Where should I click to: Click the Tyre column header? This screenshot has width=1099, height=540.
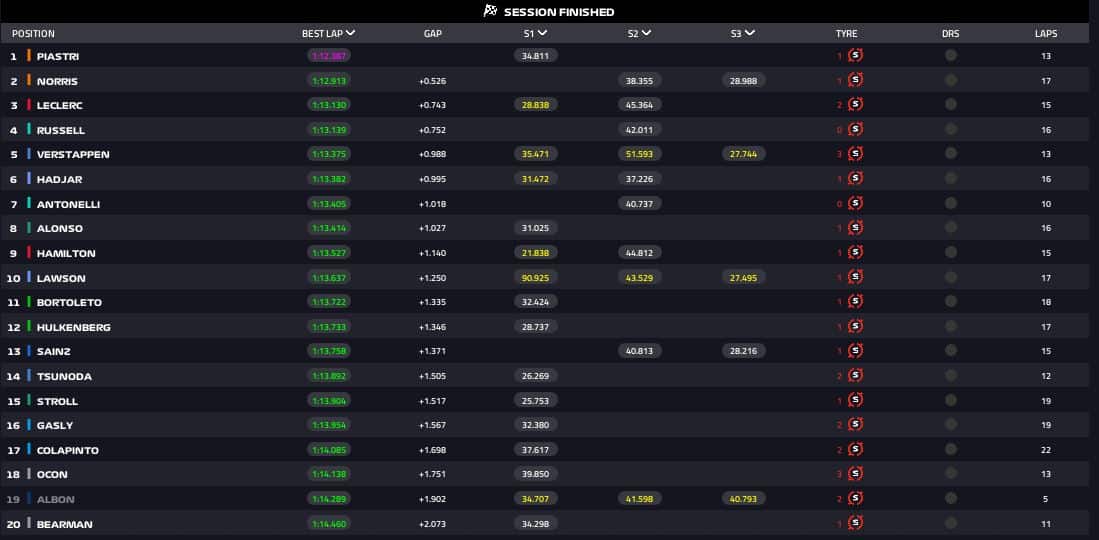[847, 34]
